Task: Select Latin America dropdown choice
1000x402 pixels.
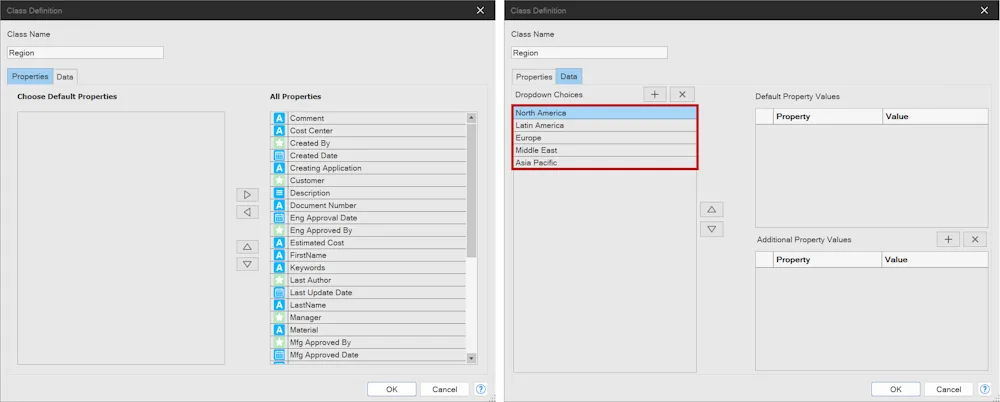Action: (x=605, y=126)
